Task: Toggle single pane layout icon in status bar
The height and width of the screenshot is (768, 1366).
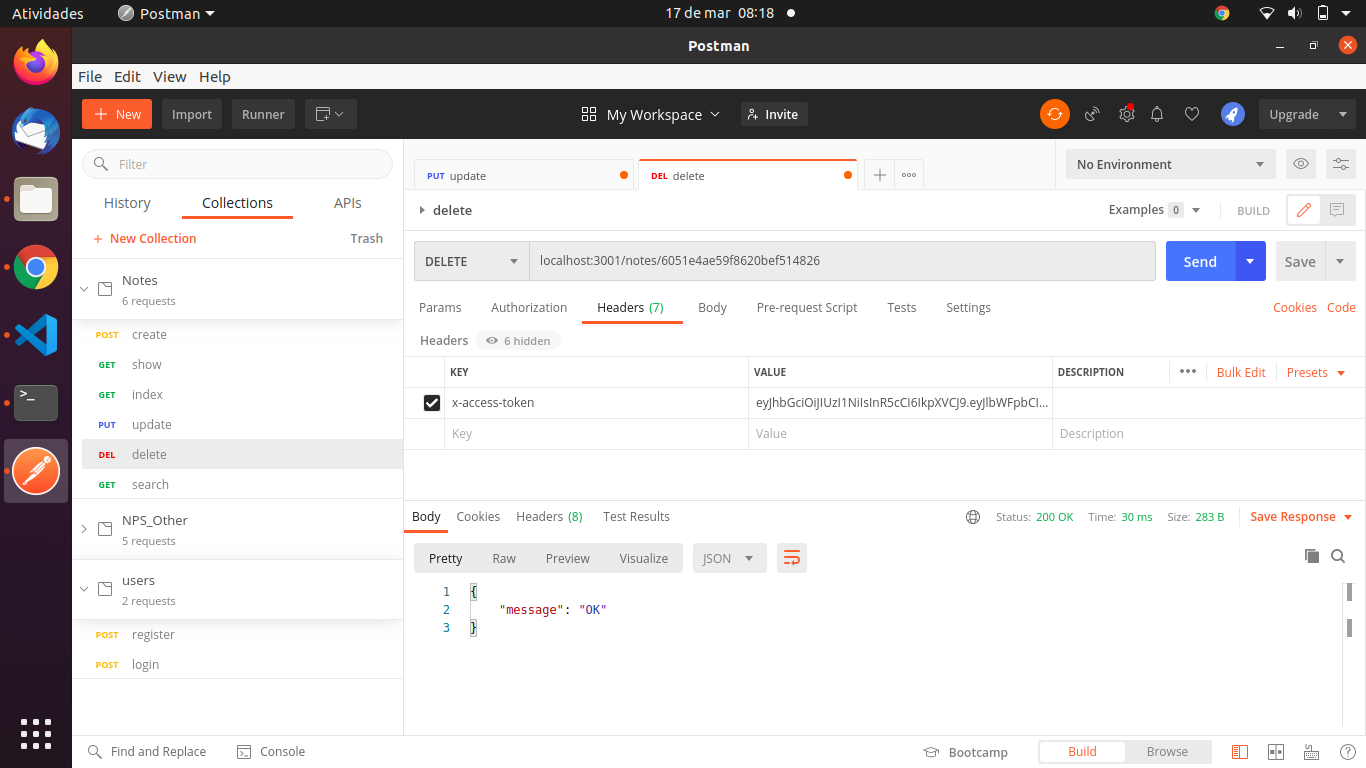Action: [x=1240, y=752]
